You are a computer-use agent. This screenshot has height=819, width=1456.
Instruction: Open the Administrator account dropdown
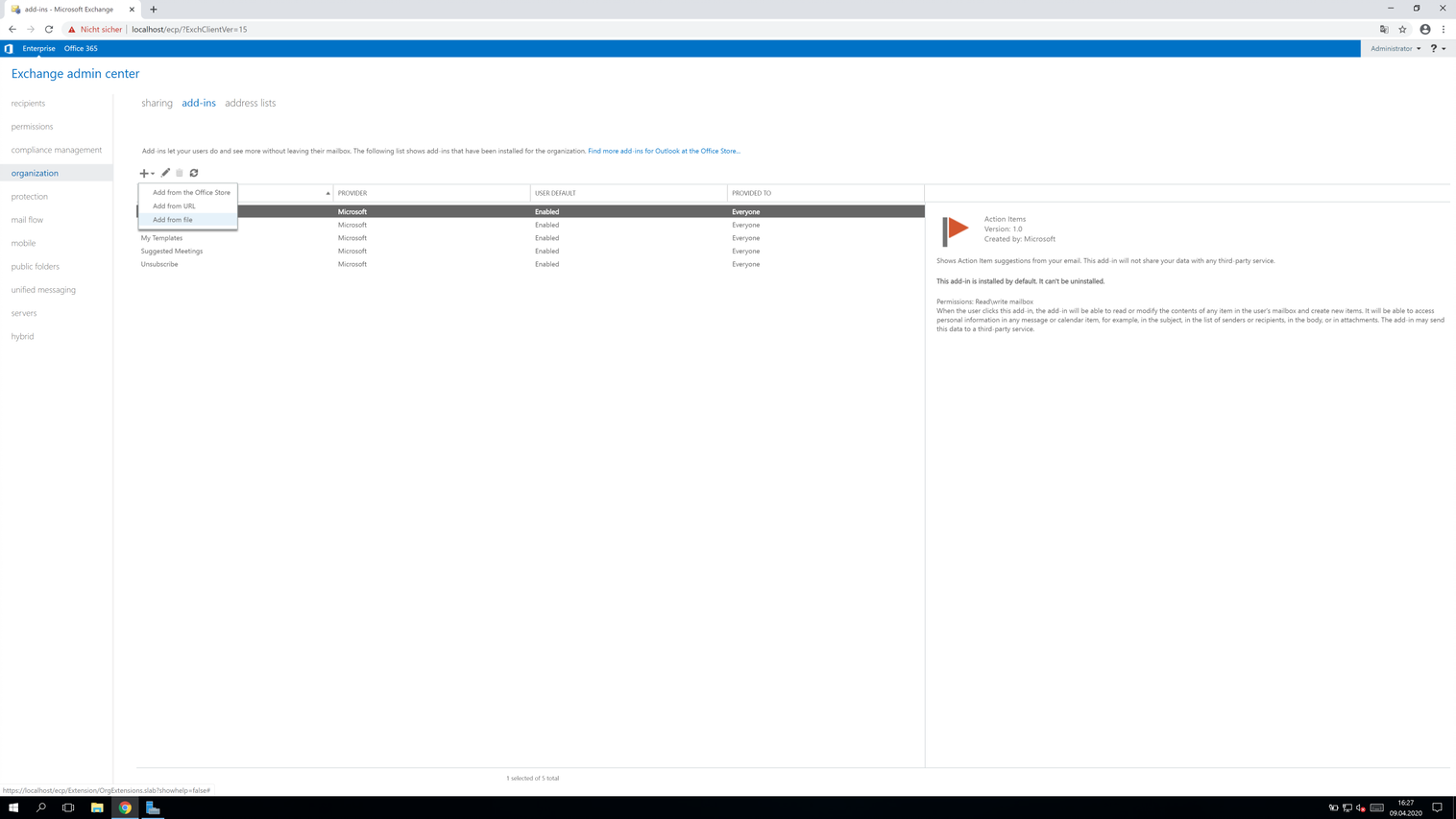[x=1395, y=48]
